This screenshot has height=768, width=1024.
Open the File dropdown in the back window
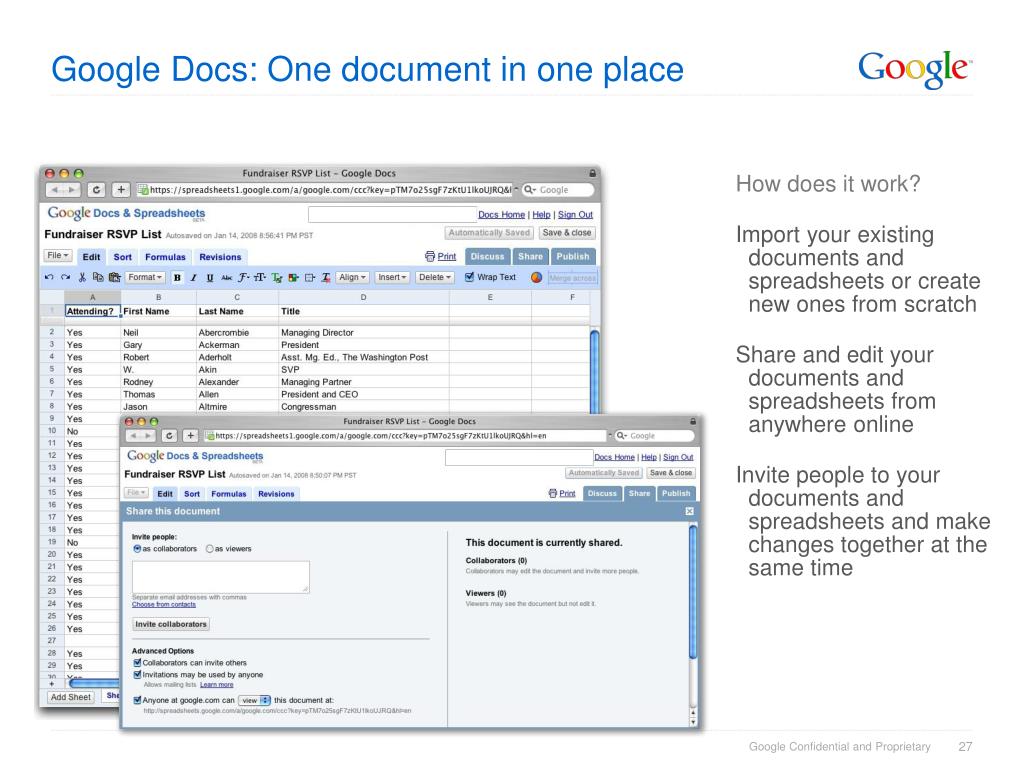(x=57, y=255)
